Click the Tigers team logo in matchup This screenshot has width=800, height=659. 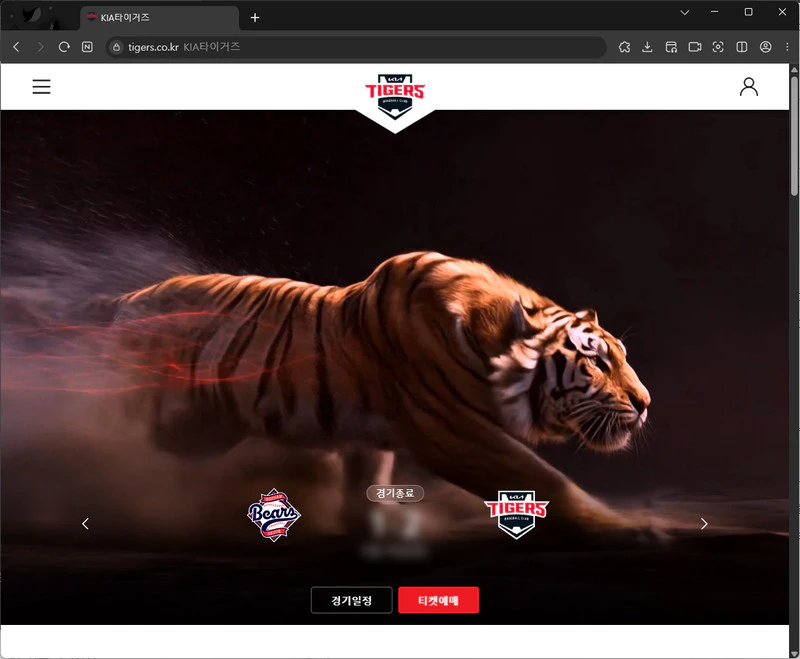[x=516, y=515]
